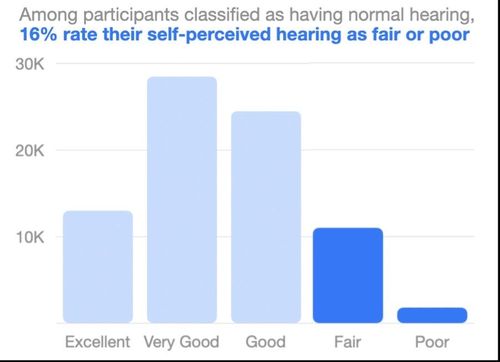Viewport: 500px width, 362px height.
Task: Click the 10K y-axis label
Action: (x=30, y=237)
